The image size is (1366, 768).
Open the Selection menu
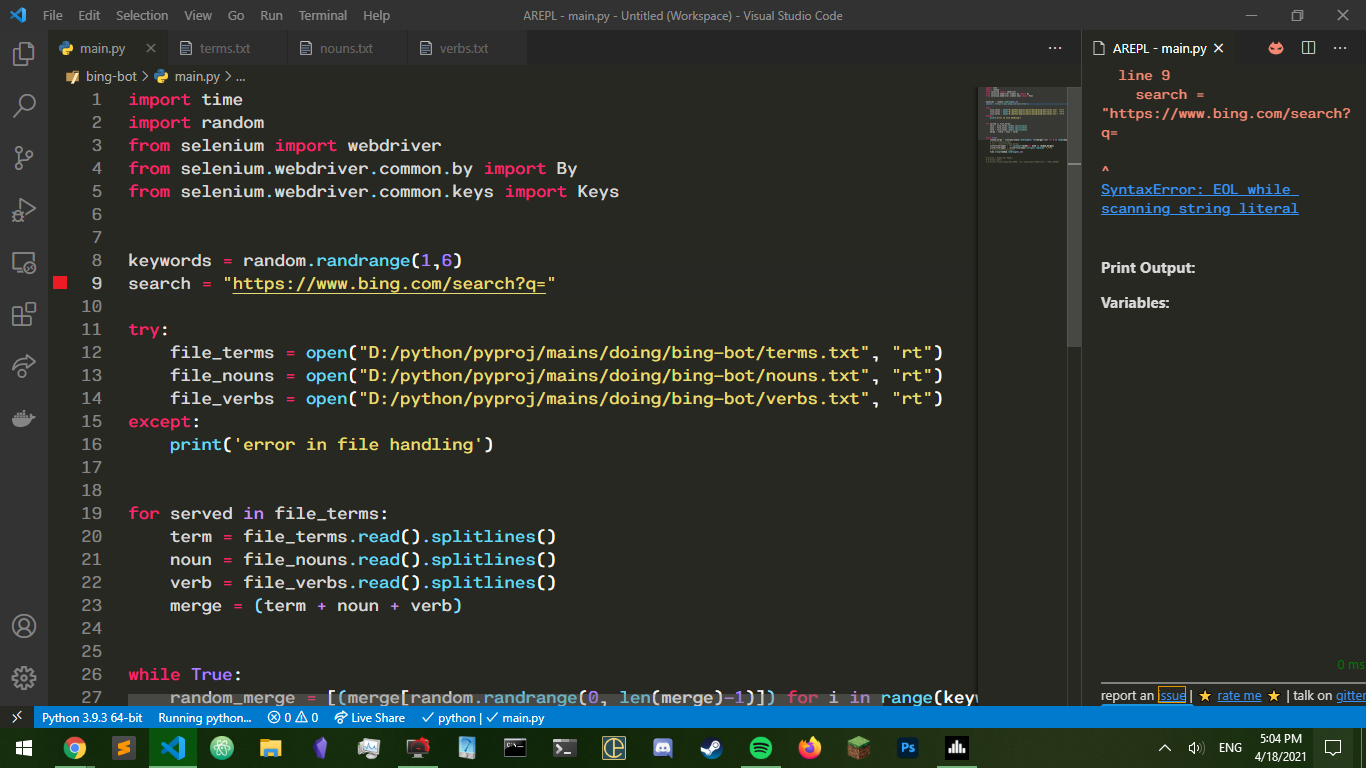142,15
